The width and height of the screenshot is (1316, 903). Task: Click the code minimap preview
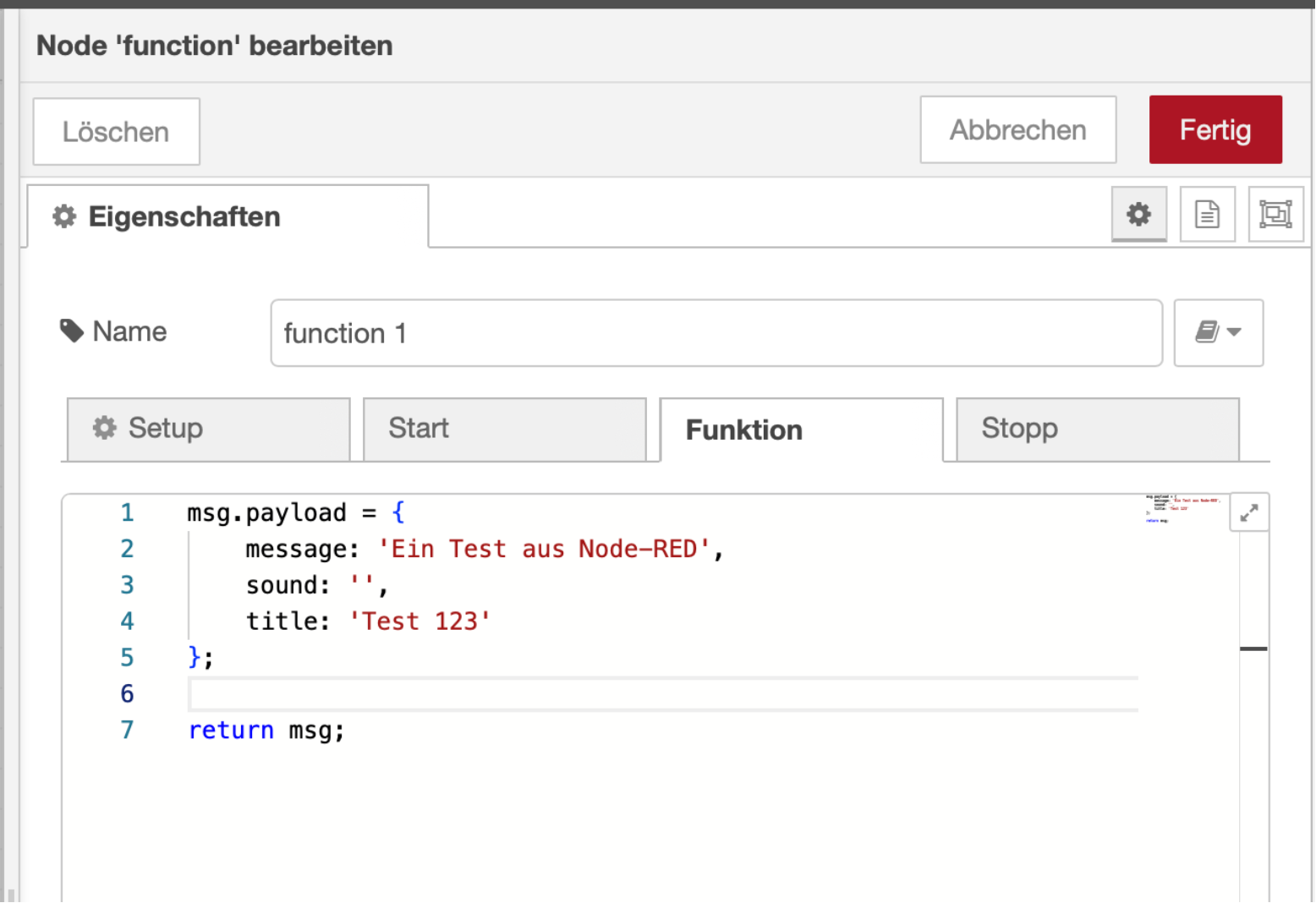(1182, 508)
